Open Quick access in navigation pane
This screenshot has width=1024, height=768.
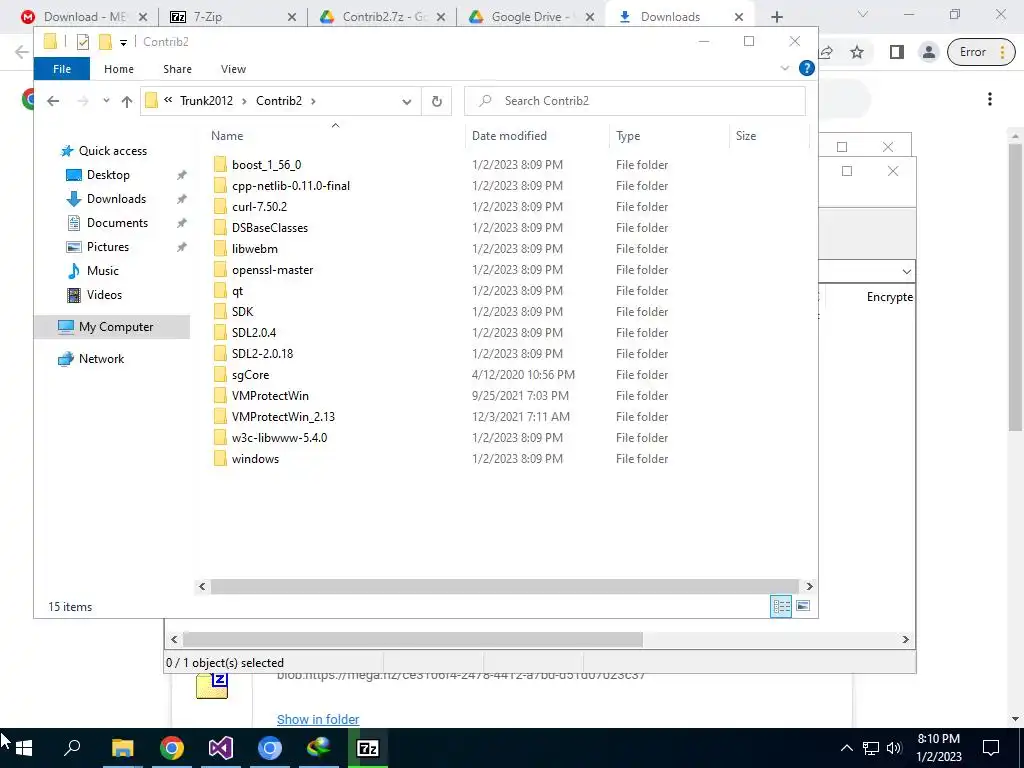pyautogui.click(x=112, y=151)
